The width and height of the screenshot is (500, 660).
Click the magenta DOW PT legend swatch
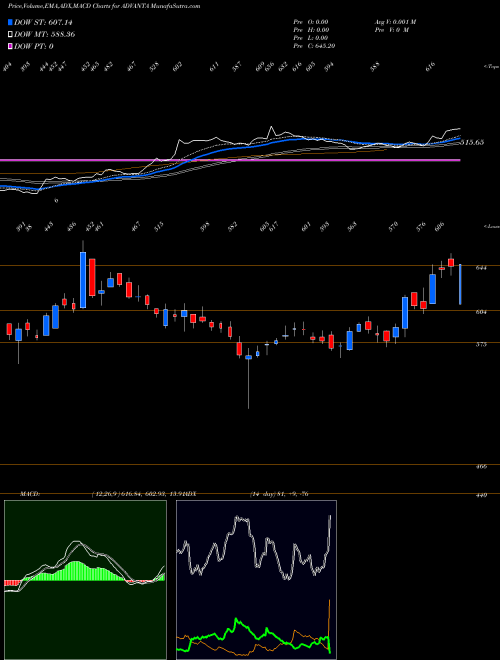point(10,46)
